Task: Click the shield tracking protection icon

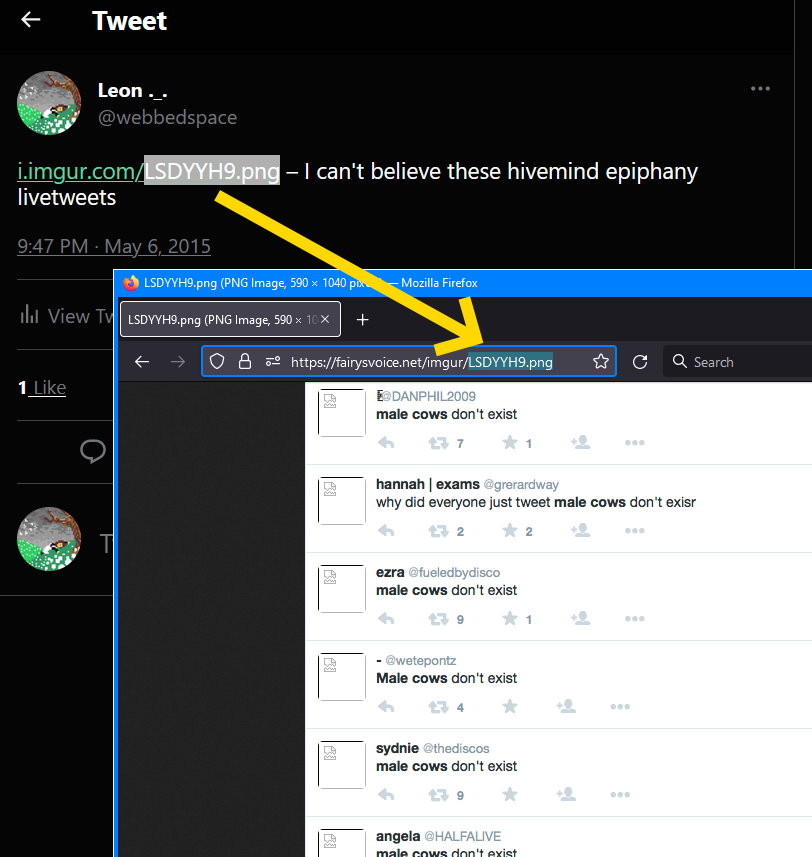Action: [x=217, y=362]
